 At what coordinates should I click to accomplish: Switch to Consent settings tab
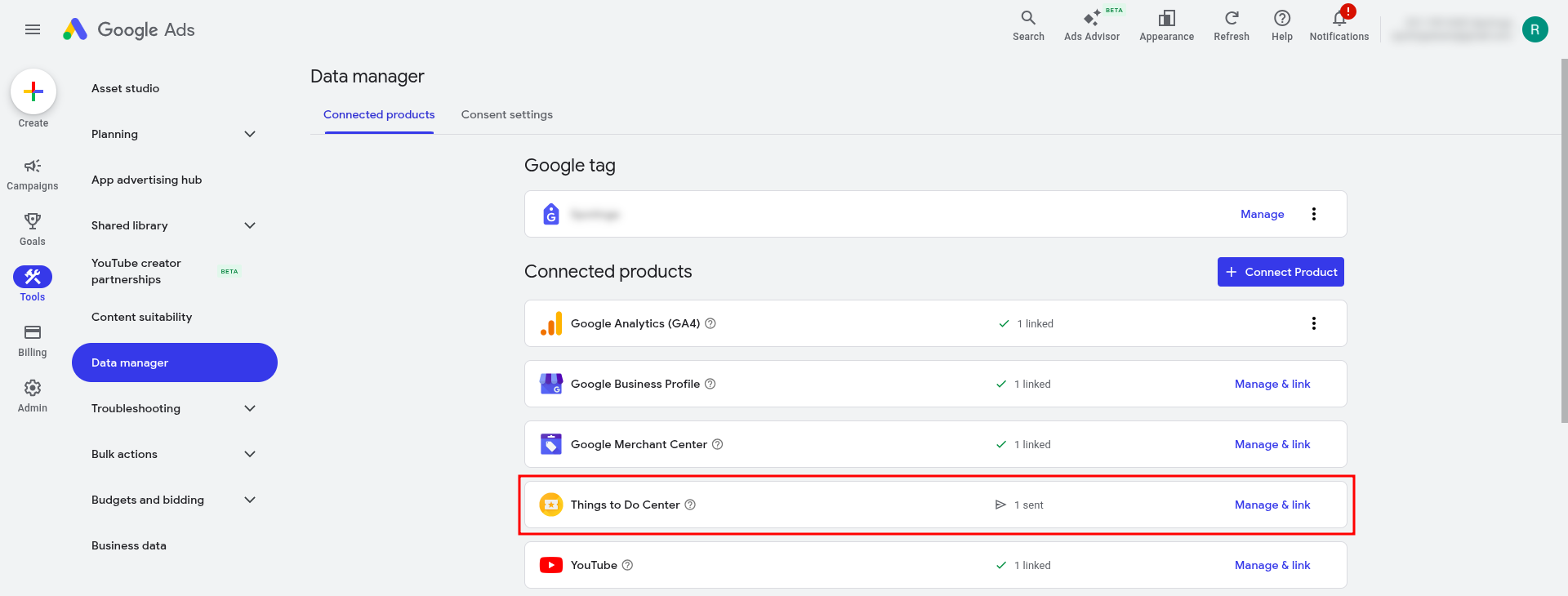pyautogui.click(x=507, y=115)
